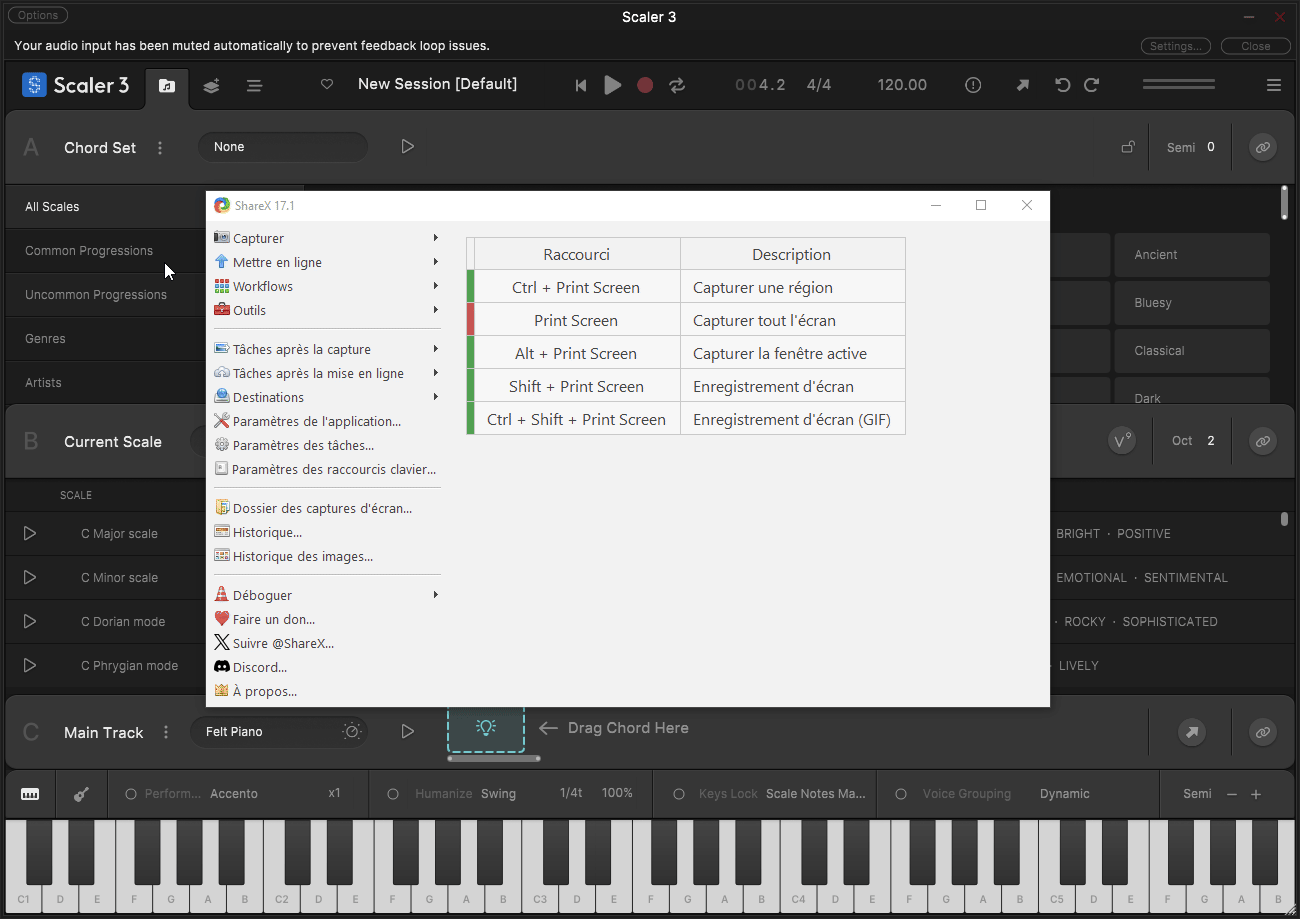The width and height of the screenshot is (1300, 919).
Task: Open Historique des images
Action: (327, 556)
